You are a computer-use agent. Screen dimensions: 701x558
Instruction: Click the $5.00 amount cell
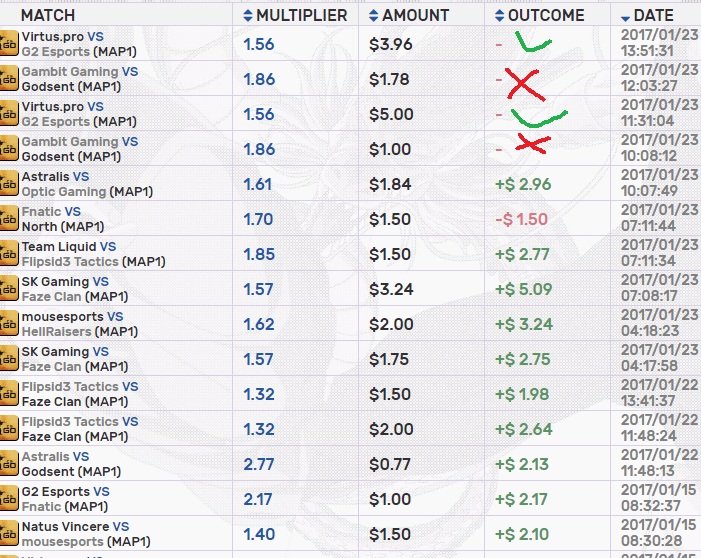coord(391,114)
